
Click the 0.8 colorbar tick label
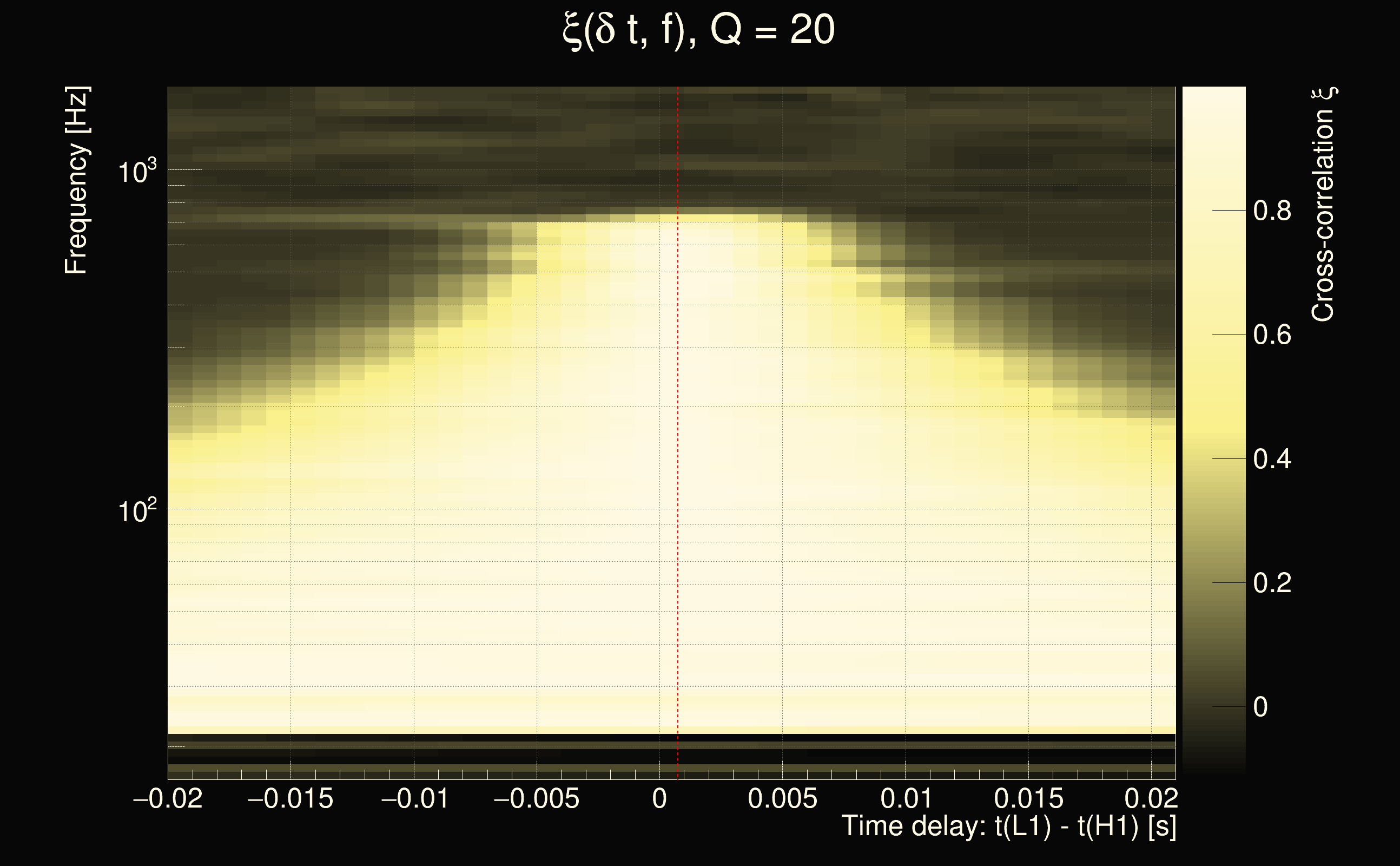point(1272,211)
